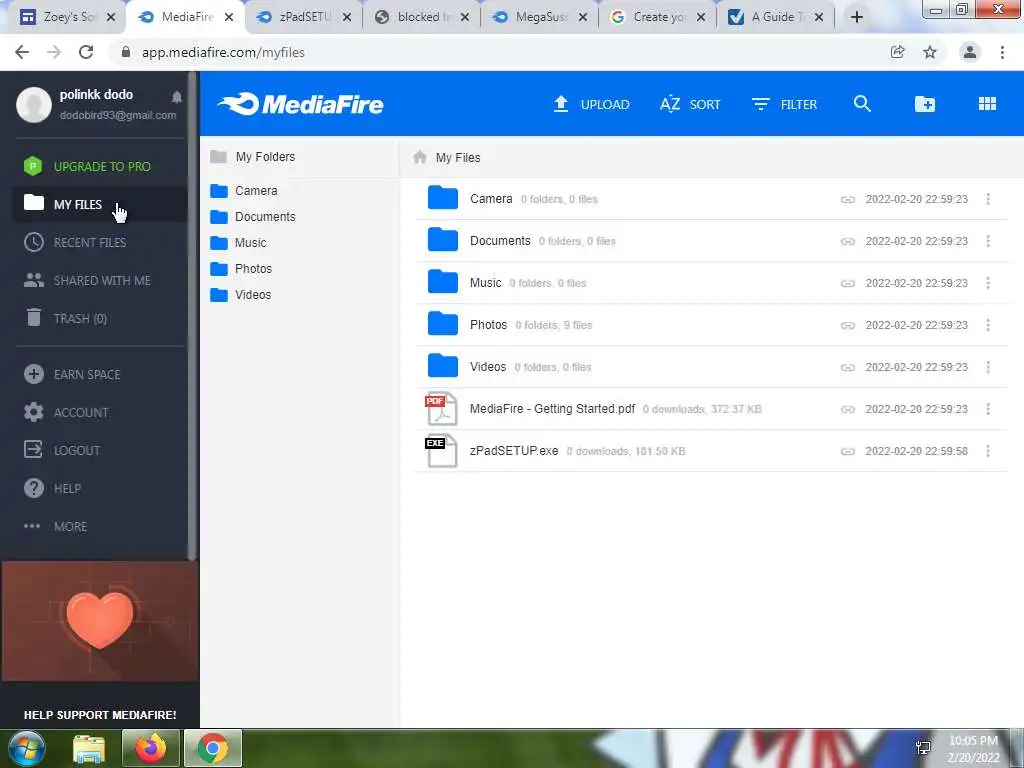1024x768 pixels.
Task: Open the three-dot menu for Documents row
Action: point(988,241)
